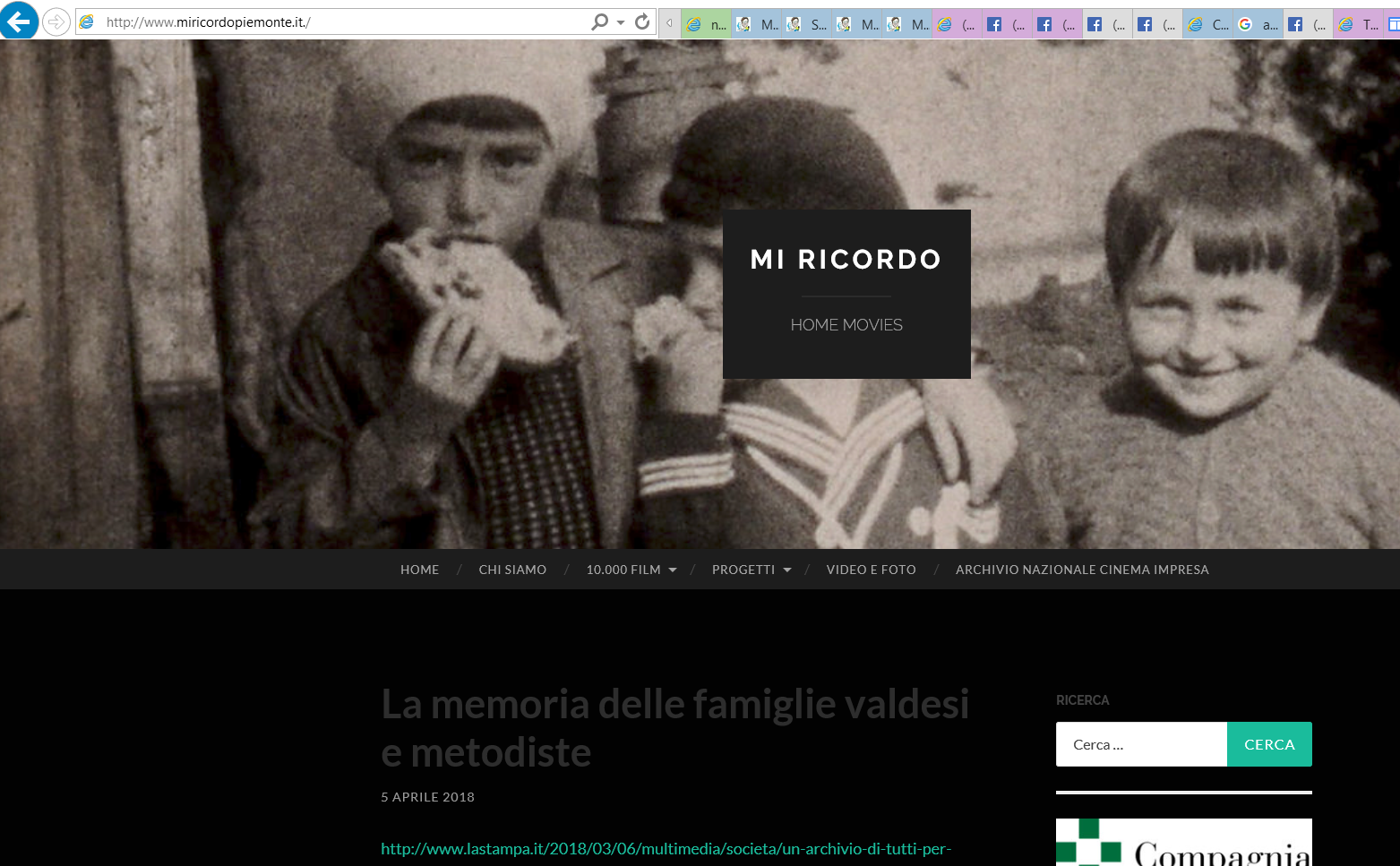Click the browser Forward arrow button
The width and height of the screenshot is (1400, 866).
tap(56, 21)
